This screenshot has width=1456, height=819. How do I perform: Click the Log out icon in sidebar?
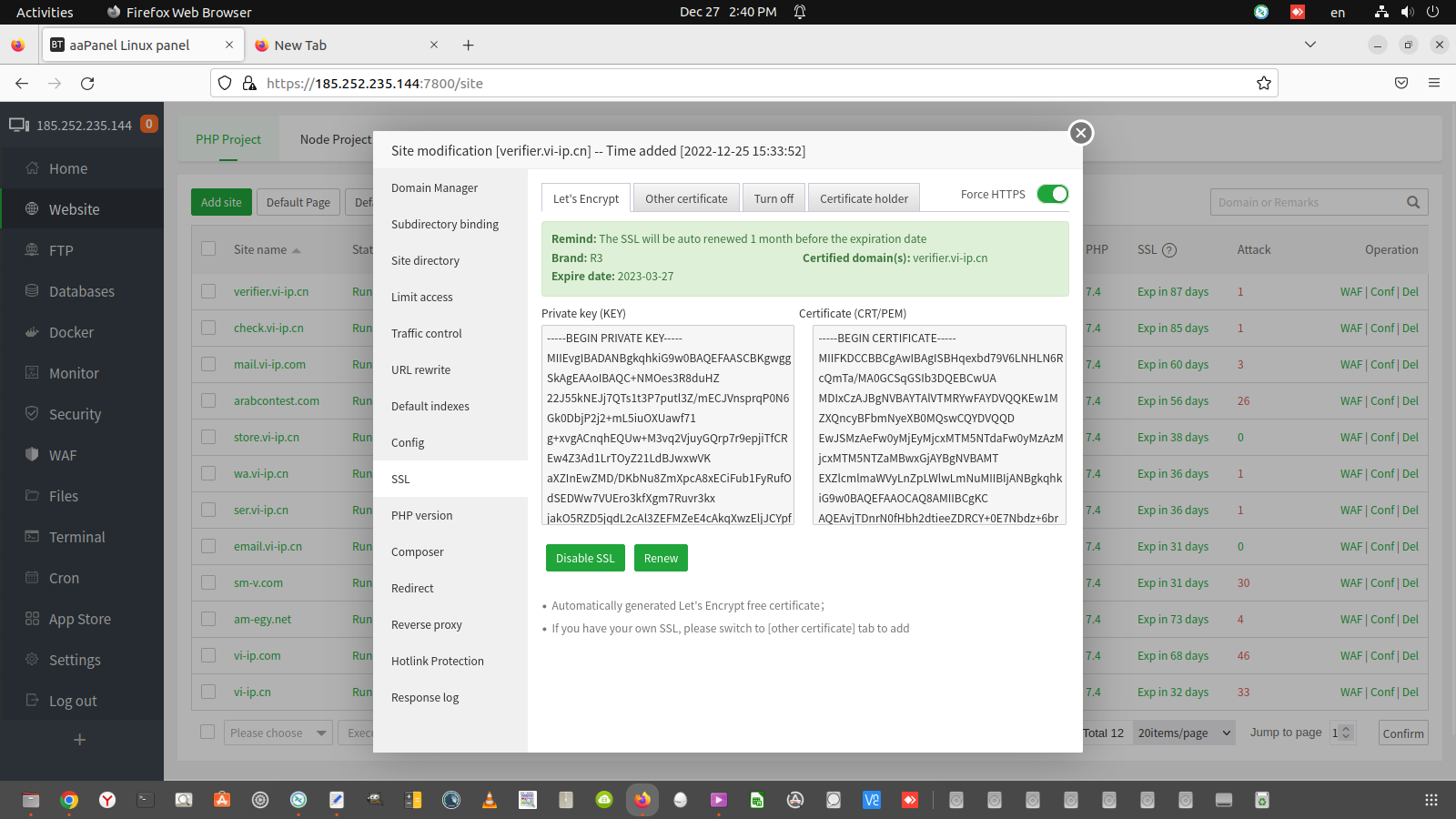click(x=32, y=700)
